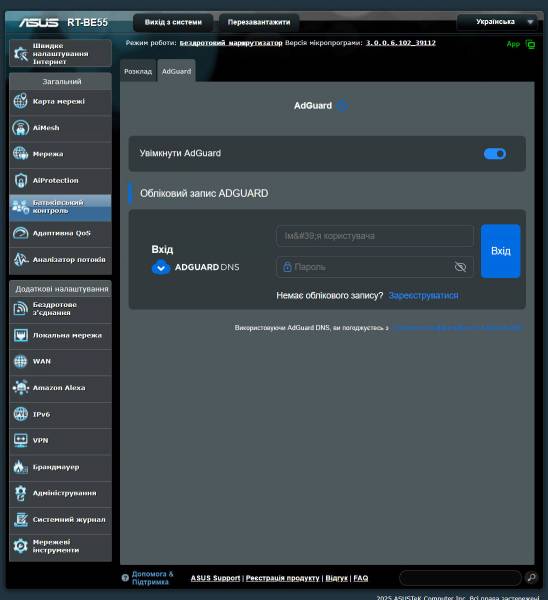Open Брандмауер menu item
This screenshot has width=548, height=600.
[60, 467]
